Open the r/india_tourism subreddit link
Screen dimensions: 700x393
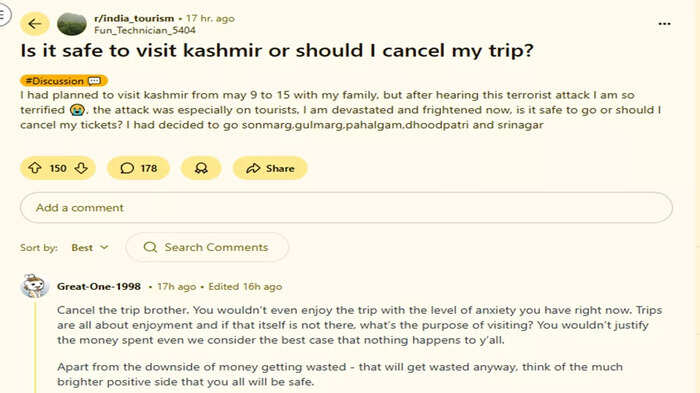tap(134, 18)
